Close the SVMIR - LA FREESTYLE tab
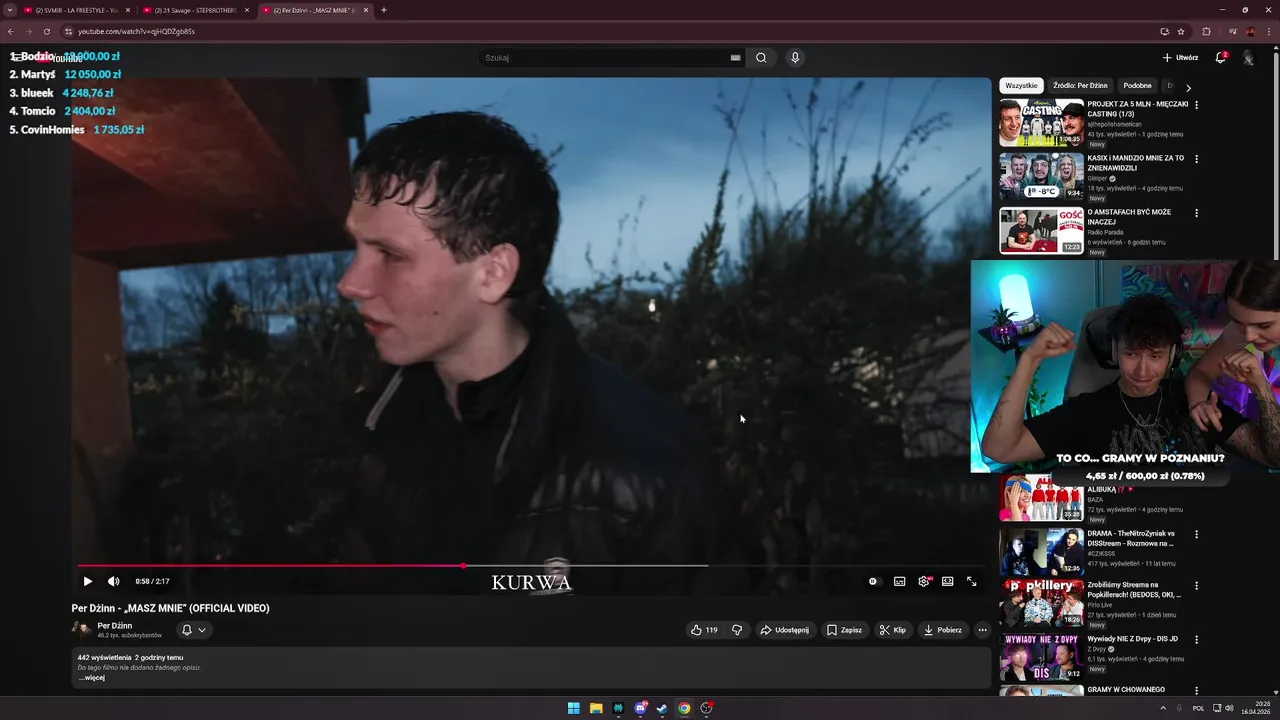This screenshot has height=720, width=1280. point(128,10)
